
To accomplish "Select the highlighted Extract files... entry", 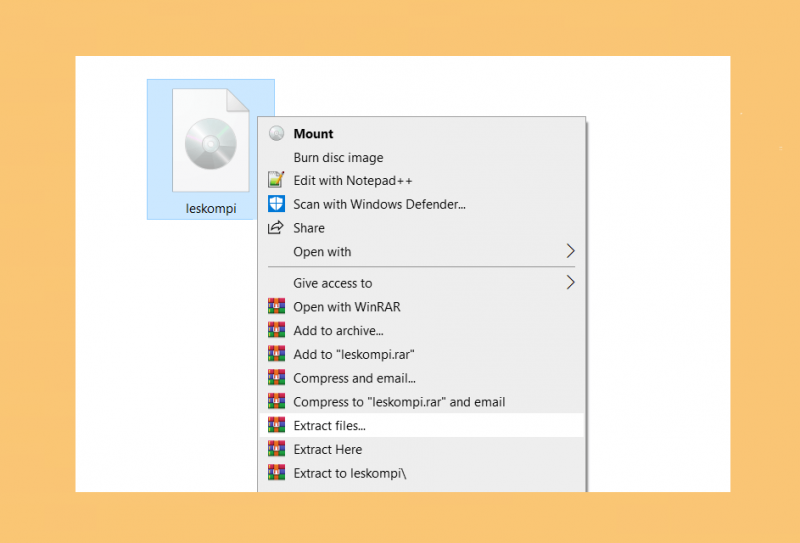I will click(x=421, y=425).
